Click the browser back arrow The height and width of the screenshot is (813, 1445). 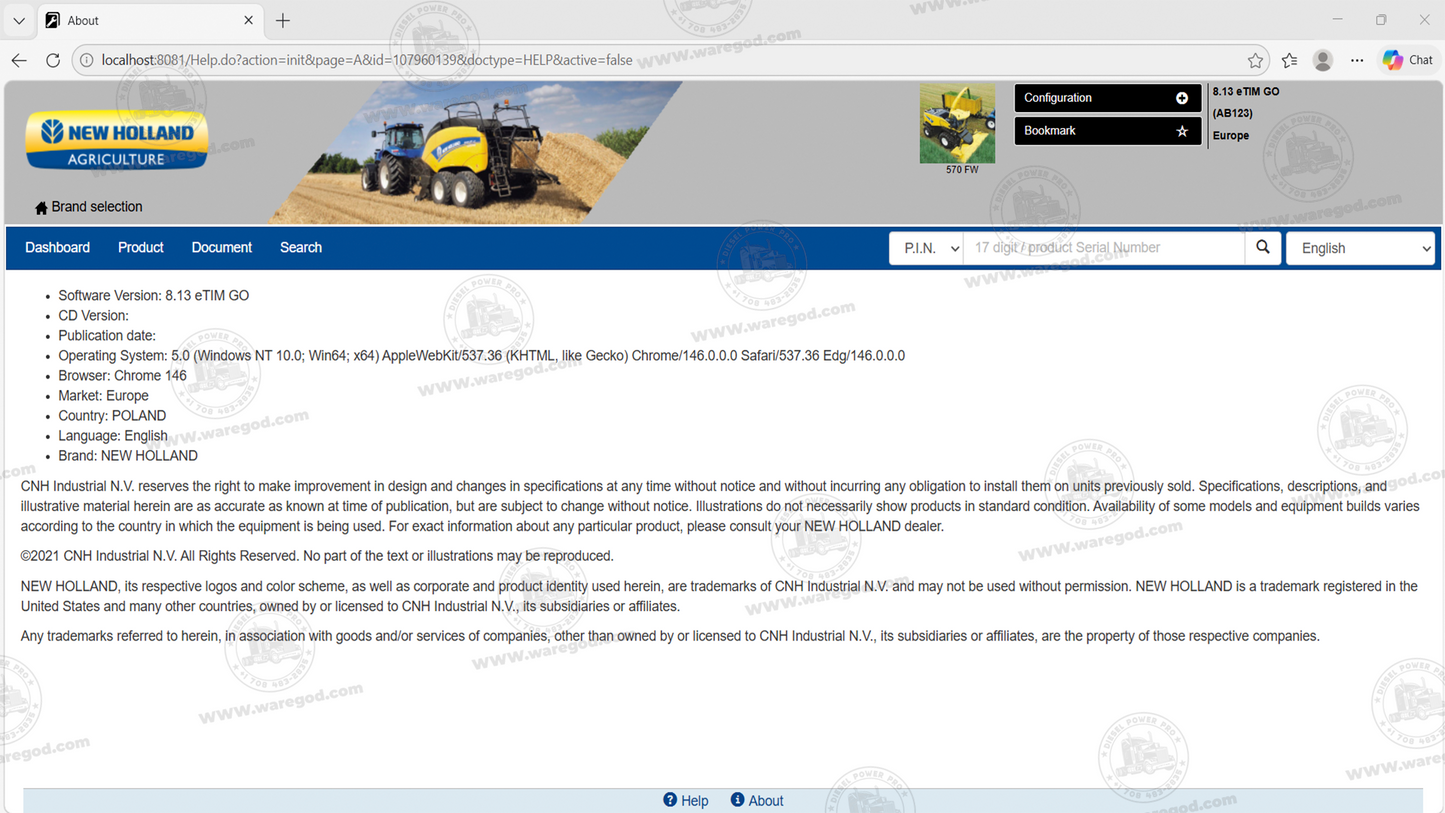click(x=19, y=60)
